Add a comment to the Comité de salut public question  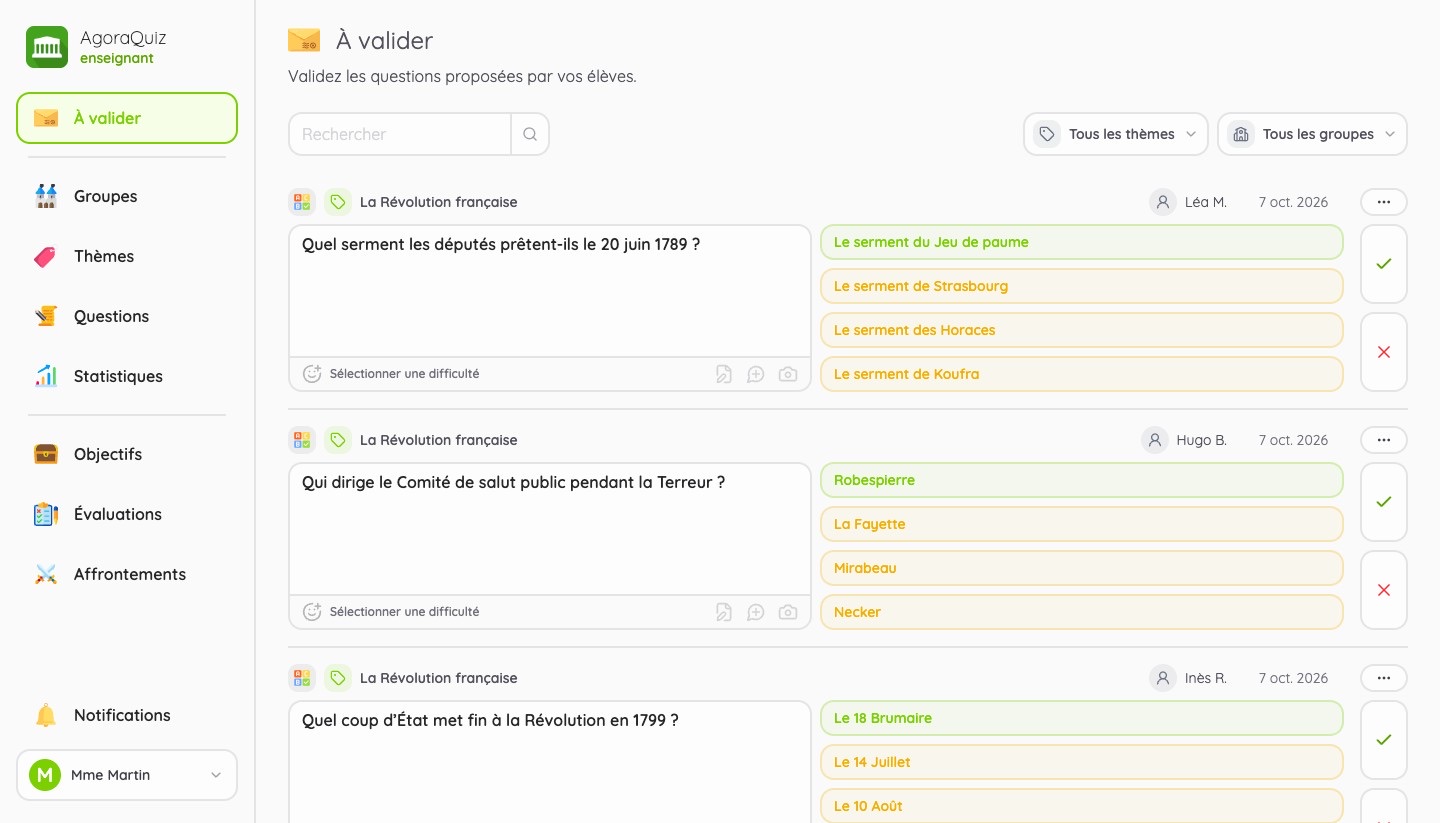click(x=756, y=612)
